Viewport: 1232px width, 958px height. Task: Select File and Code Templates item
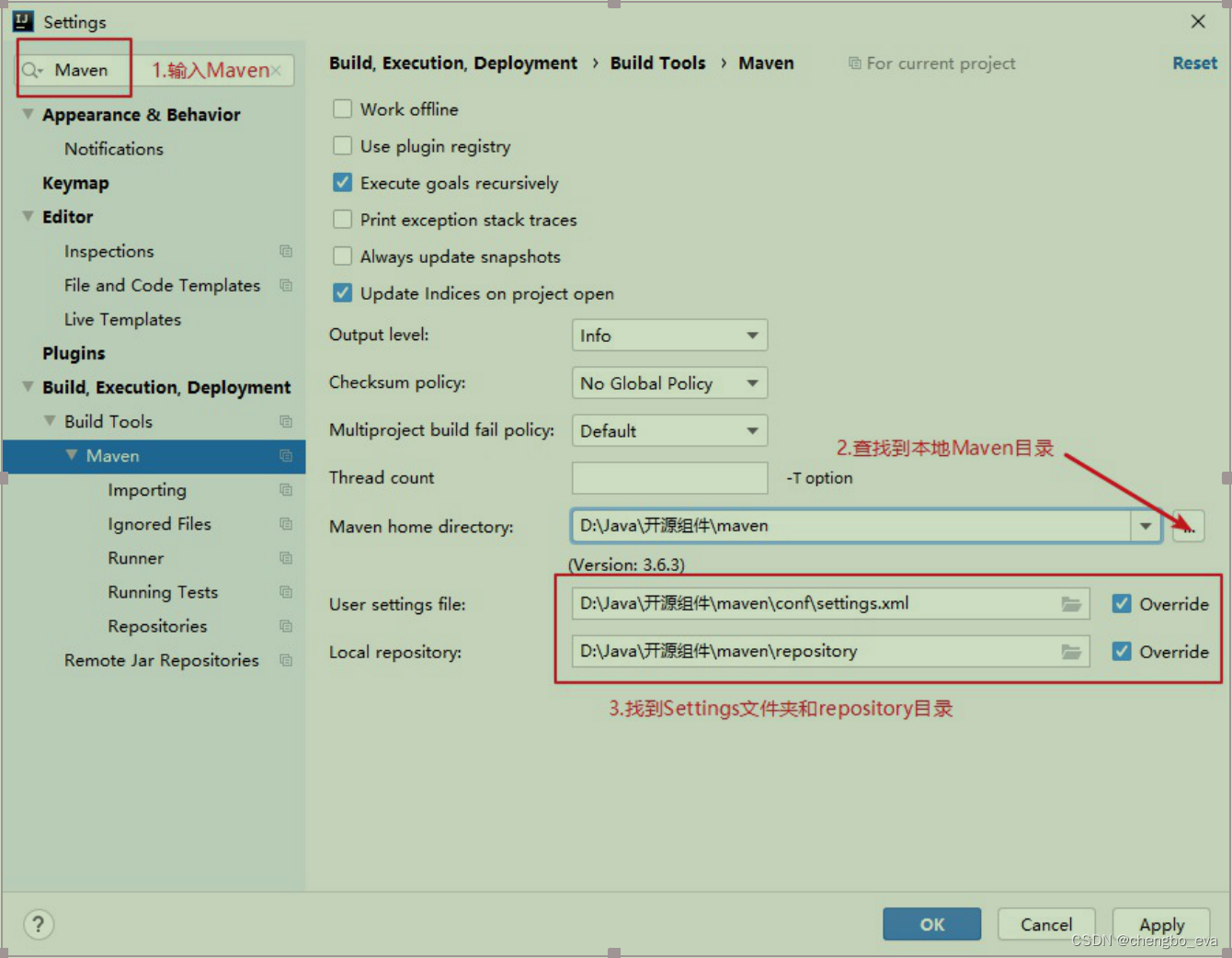pyautogui.click(x=163, y=285)
